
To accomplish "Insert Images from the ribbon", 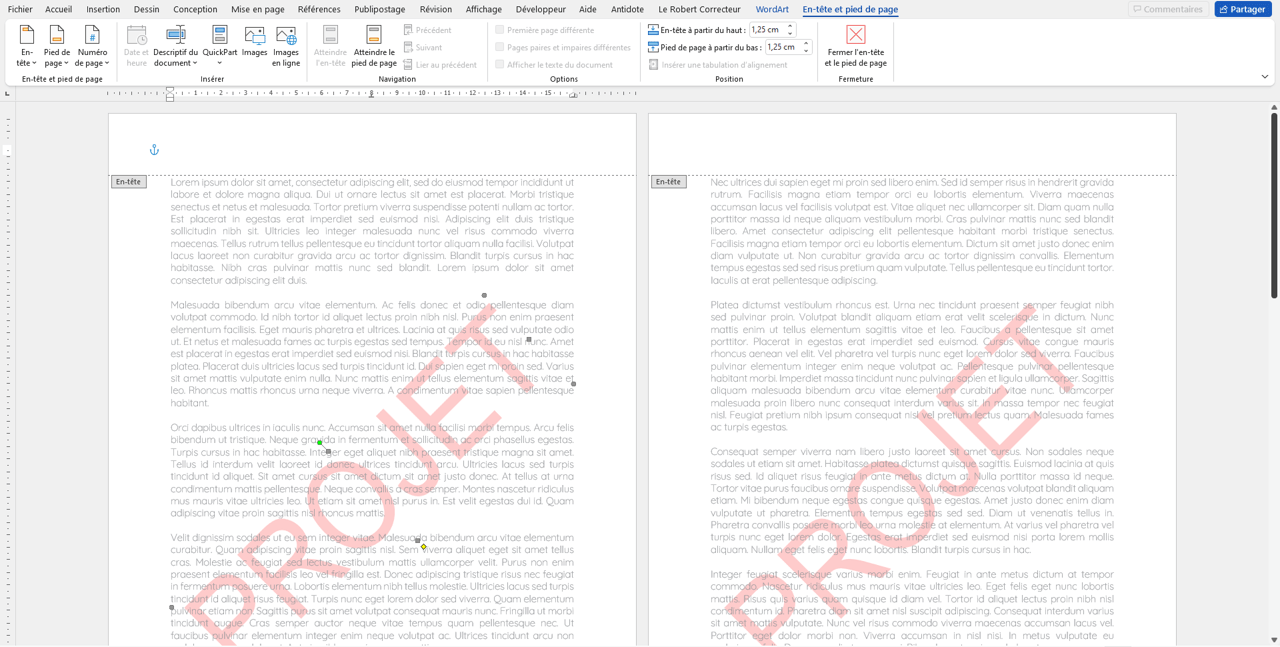I will pyautogui.click(x=254, y=43).
